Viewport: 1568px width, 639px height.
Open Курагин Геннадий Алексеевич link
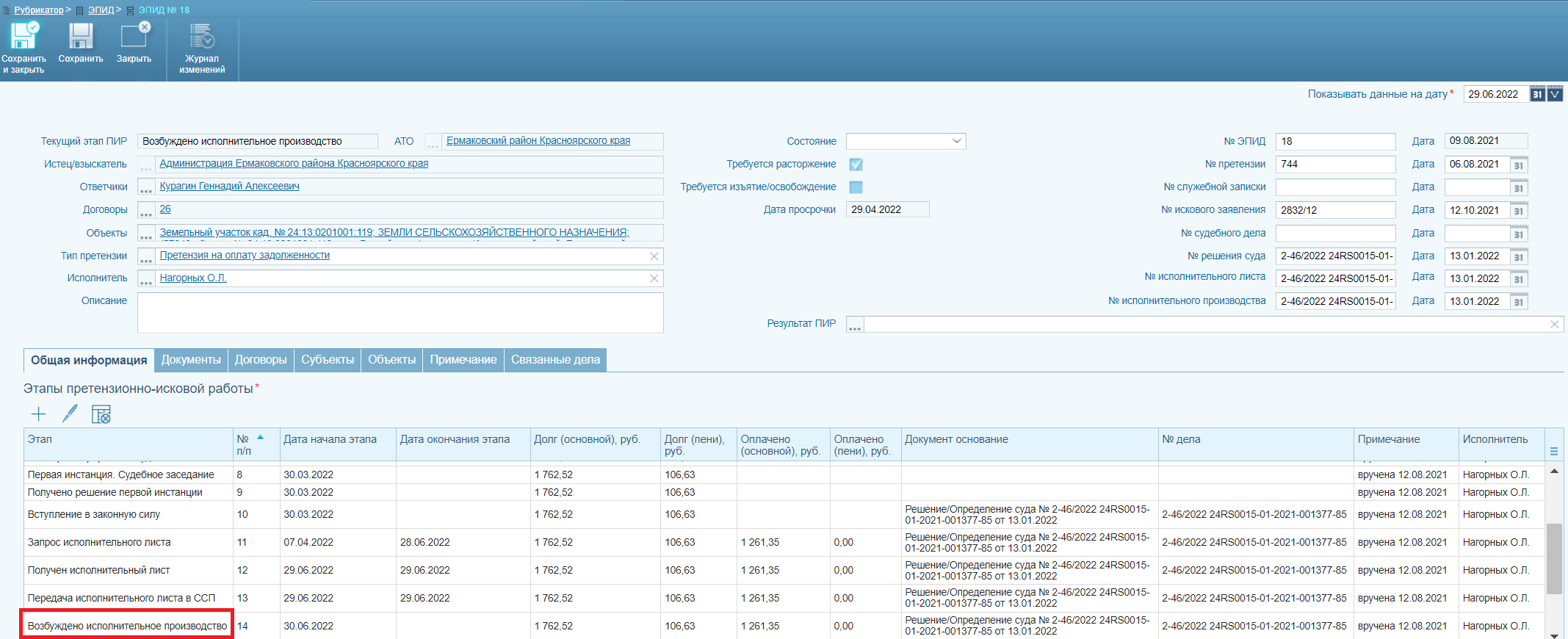pyautogui.click(x=229, y=187)
